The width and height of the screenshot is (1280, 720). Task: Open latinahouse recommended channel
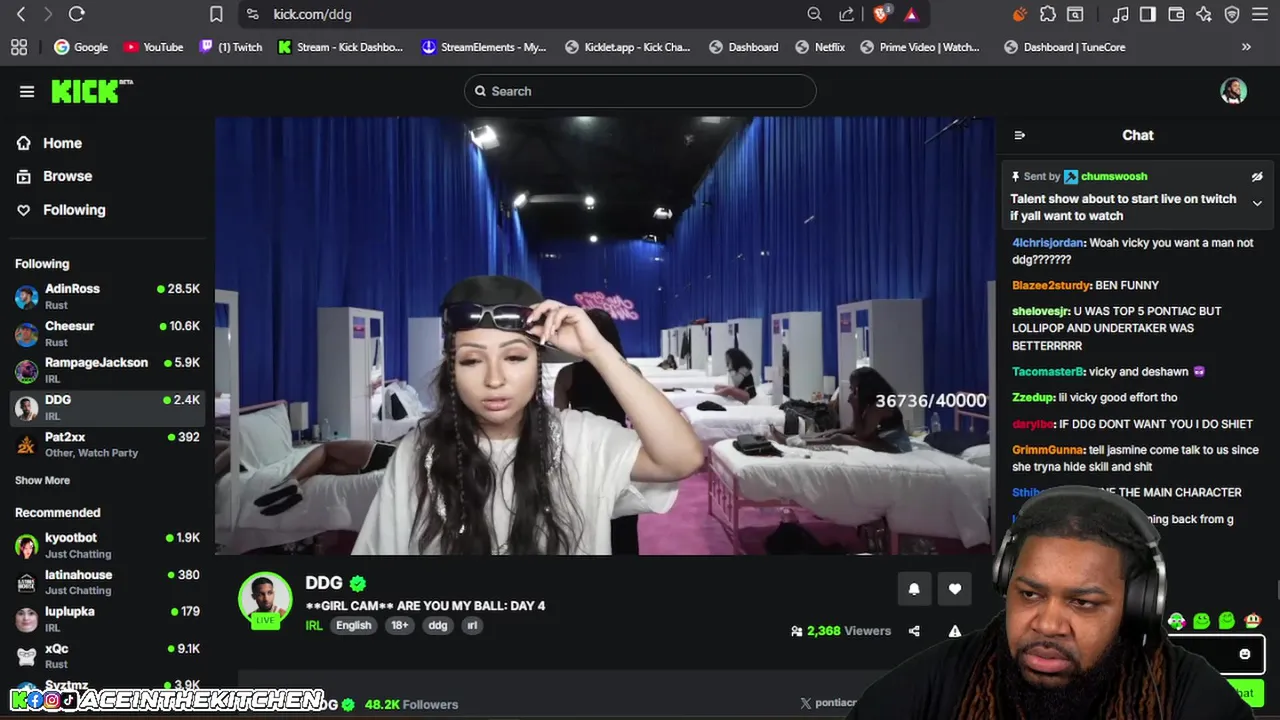(x=107, y=582)
